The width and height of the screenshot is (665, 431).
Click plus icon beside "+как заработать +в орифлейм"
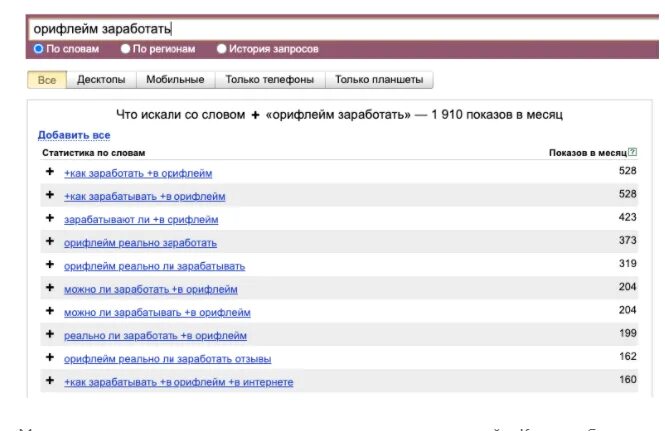[x=50, y=171]
